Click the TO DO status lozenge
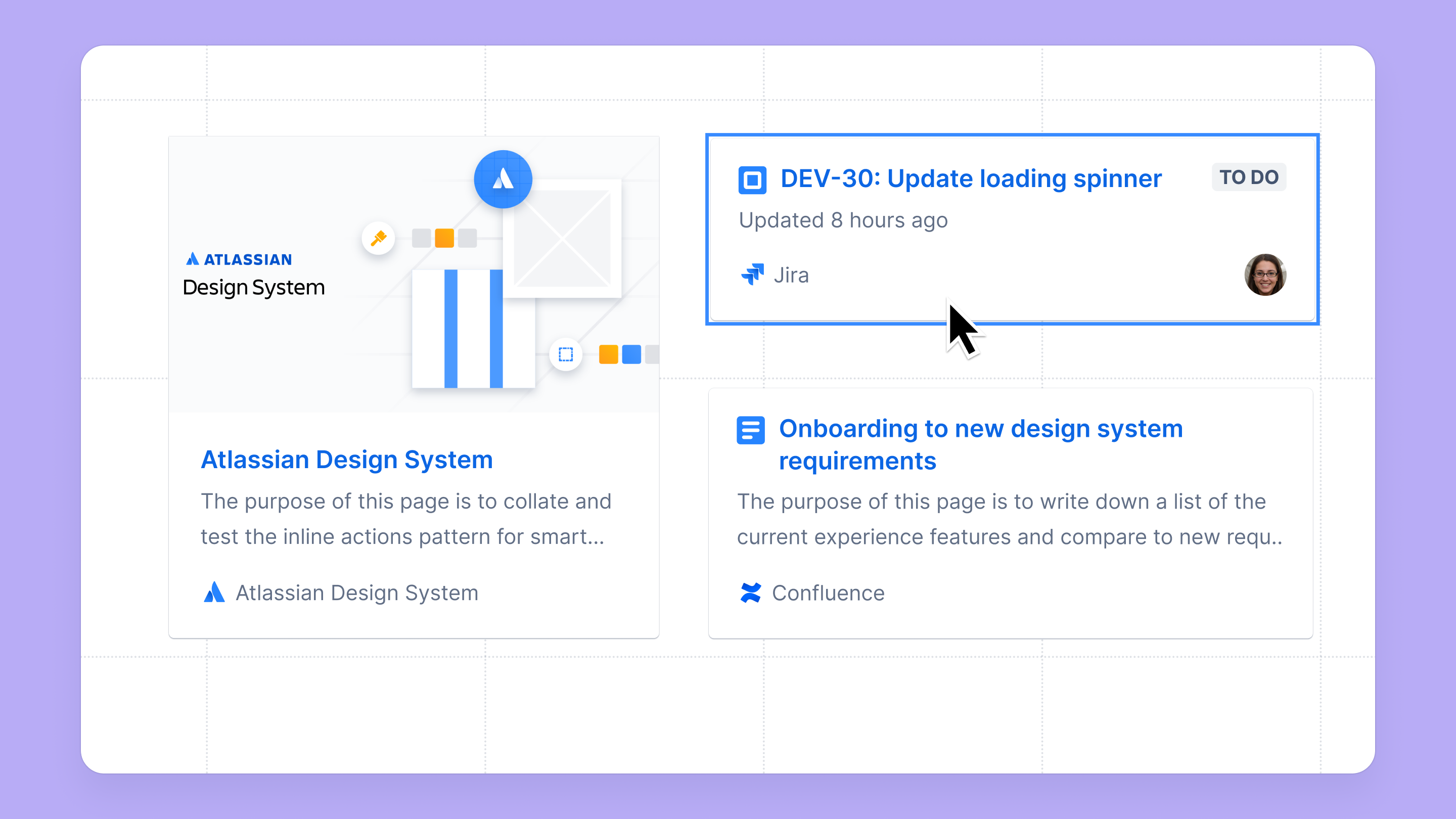This screenshot has width=1456, height=819. point(1249,177)
